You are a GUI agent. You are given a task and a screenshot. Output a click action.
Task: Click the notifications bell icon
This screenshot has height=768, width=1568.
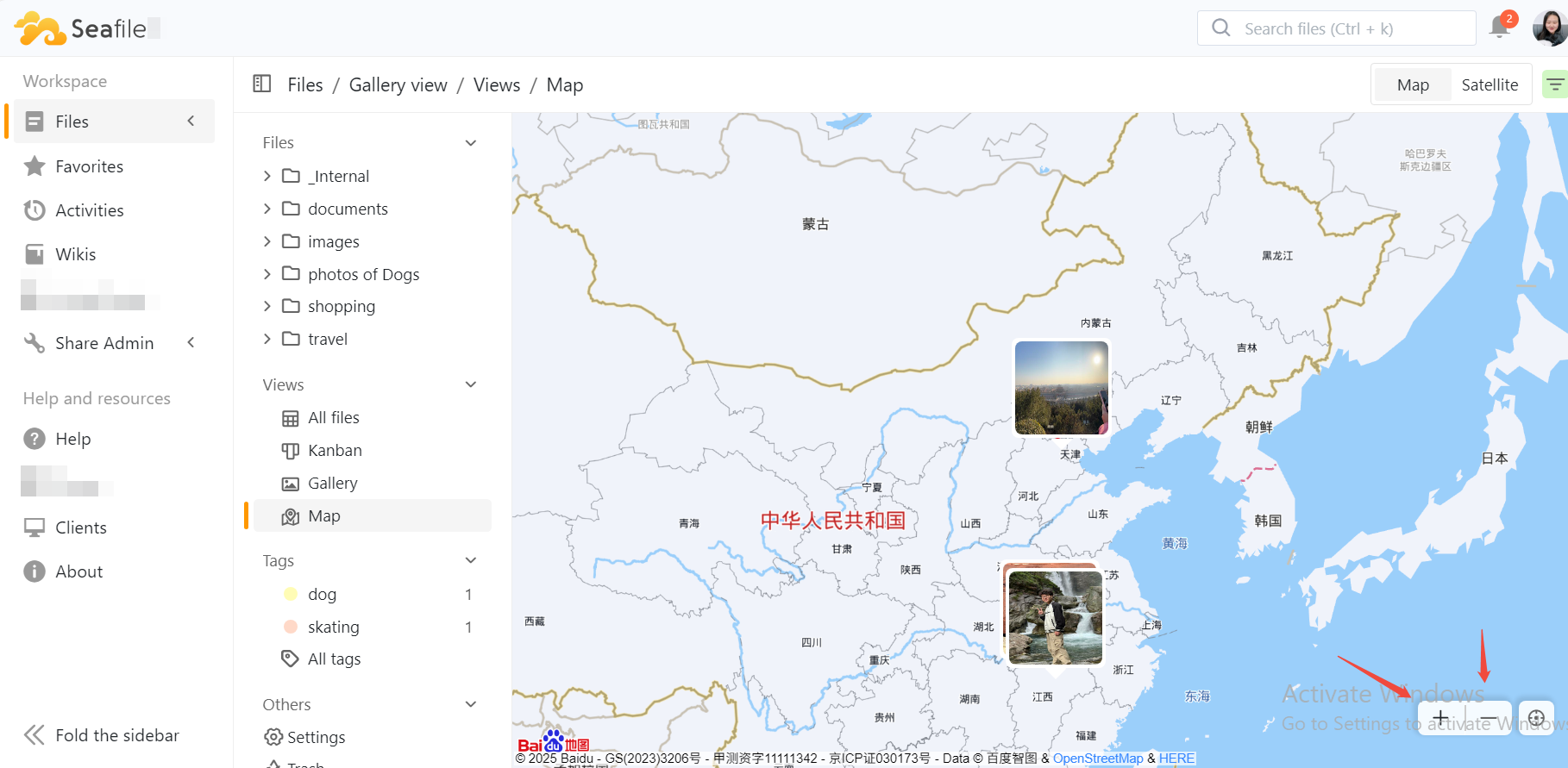pyautogui.click(x=1500, y=28)
